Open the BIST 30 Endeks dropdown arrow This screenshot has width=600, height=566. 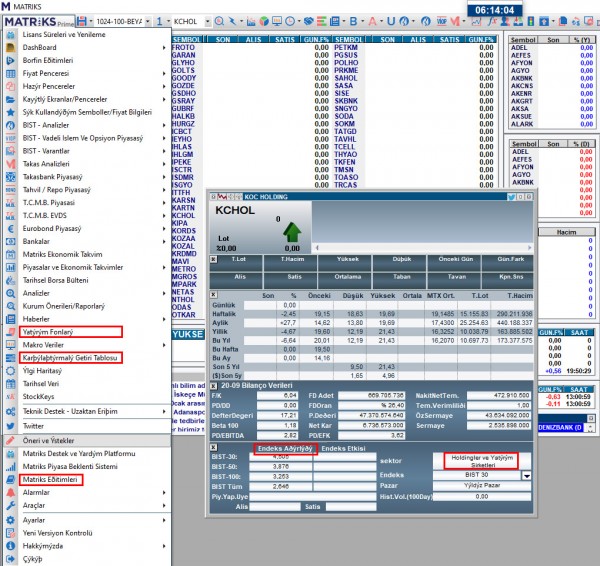[527, 476]
